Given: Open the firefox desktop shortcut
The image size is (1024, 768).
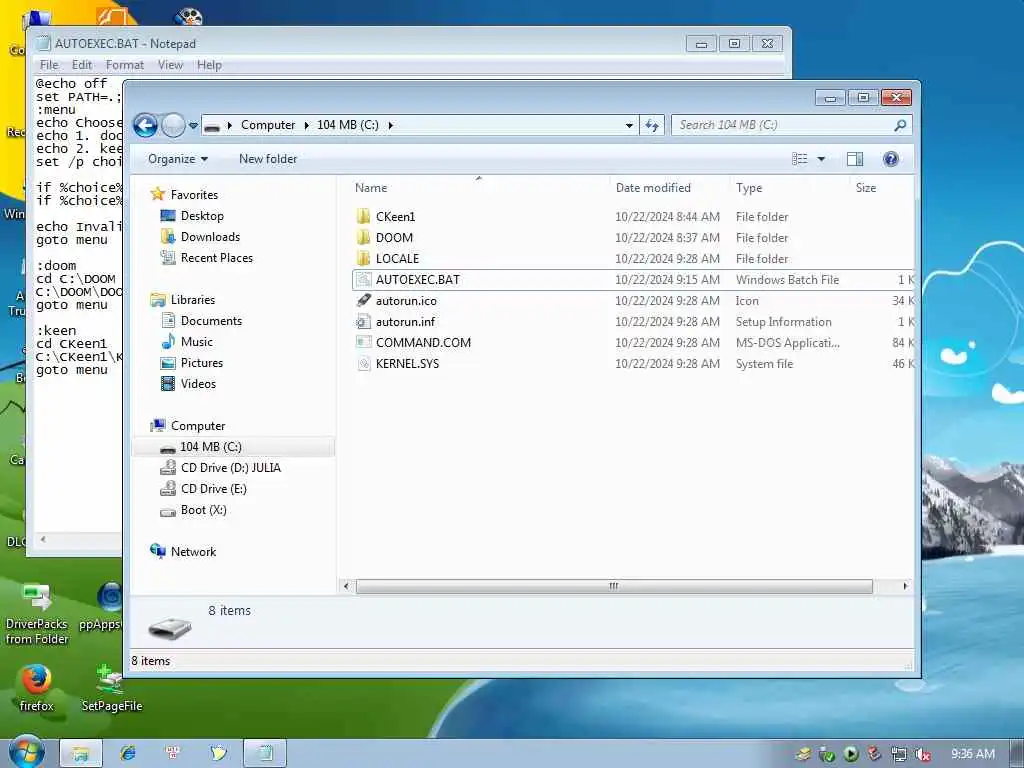Looking at the screenshot, I should tap(36, 687).
